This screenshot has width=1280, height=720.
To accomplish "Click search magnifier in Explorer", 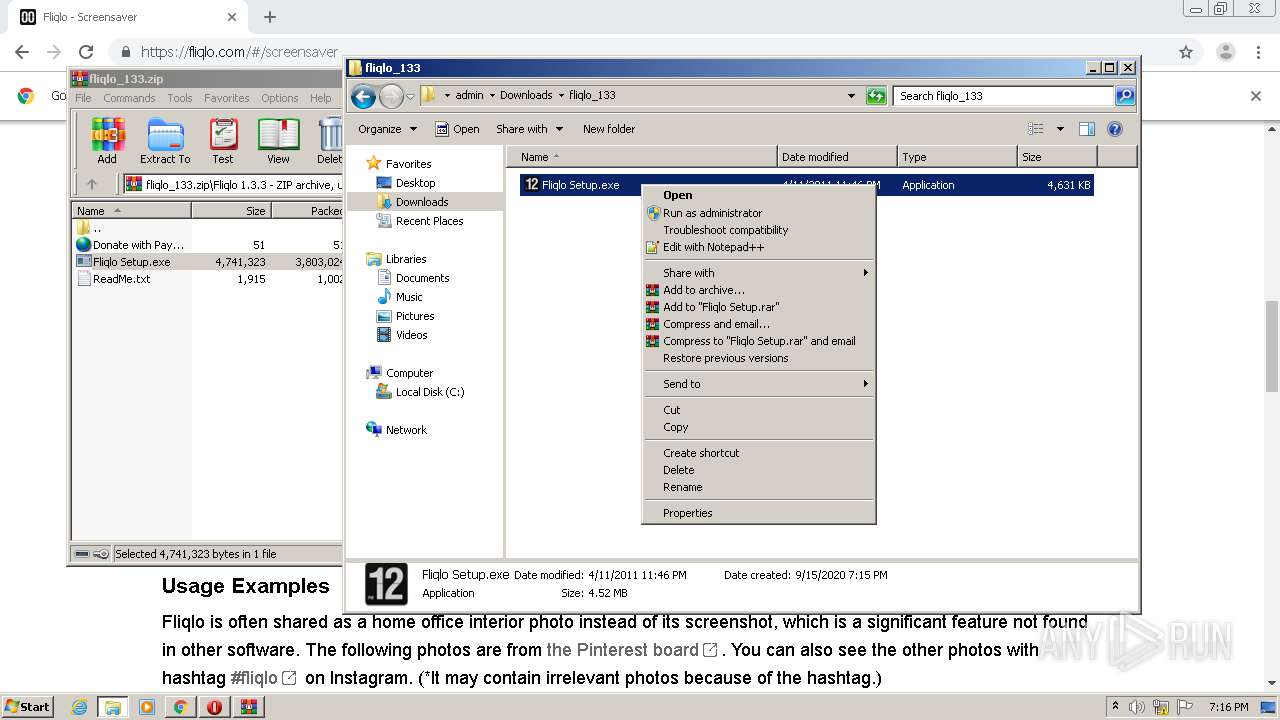I will 1125,96.
